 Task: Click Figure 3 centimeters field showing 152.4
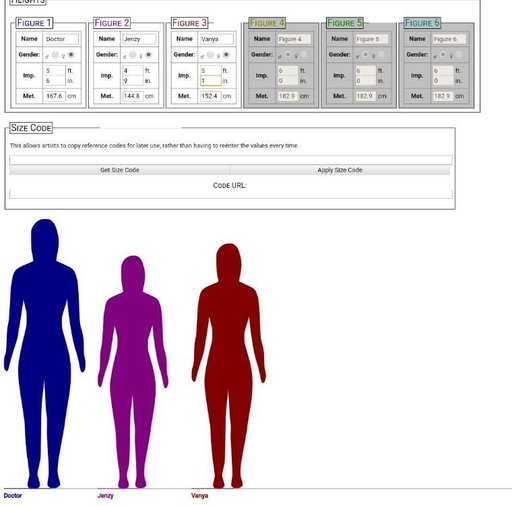click(210, 96)
